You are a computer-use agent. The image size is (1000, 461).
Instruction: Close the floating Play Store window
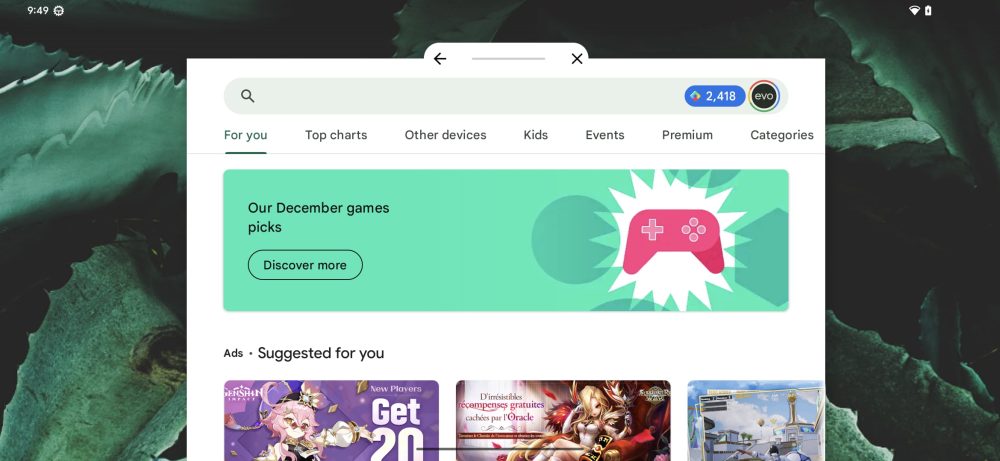pyautogui.click(x=577, y=59)
